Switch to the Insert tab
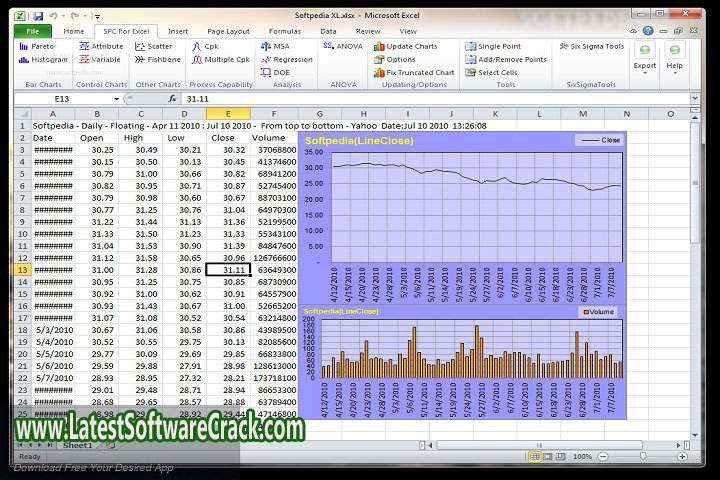 tap(178, 31)
